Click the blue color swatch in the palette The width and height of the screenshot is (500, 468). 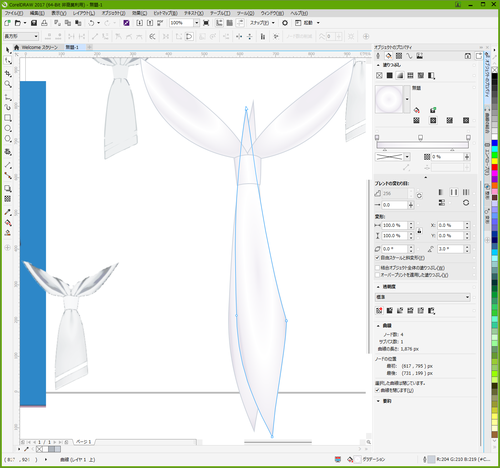point(495,143)
